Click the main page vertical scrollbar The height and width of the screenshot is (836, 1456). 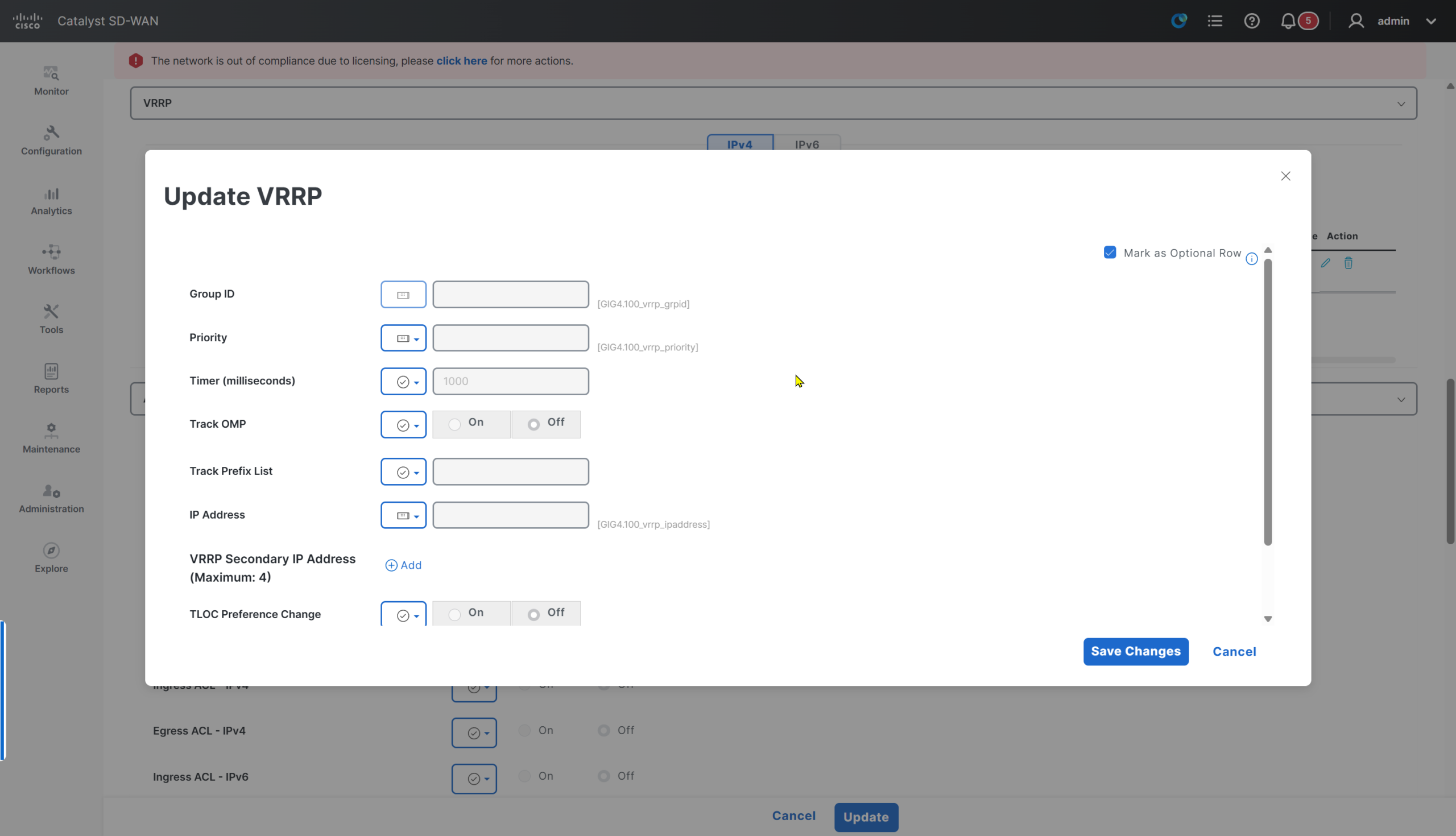(x=1450, y=461)
